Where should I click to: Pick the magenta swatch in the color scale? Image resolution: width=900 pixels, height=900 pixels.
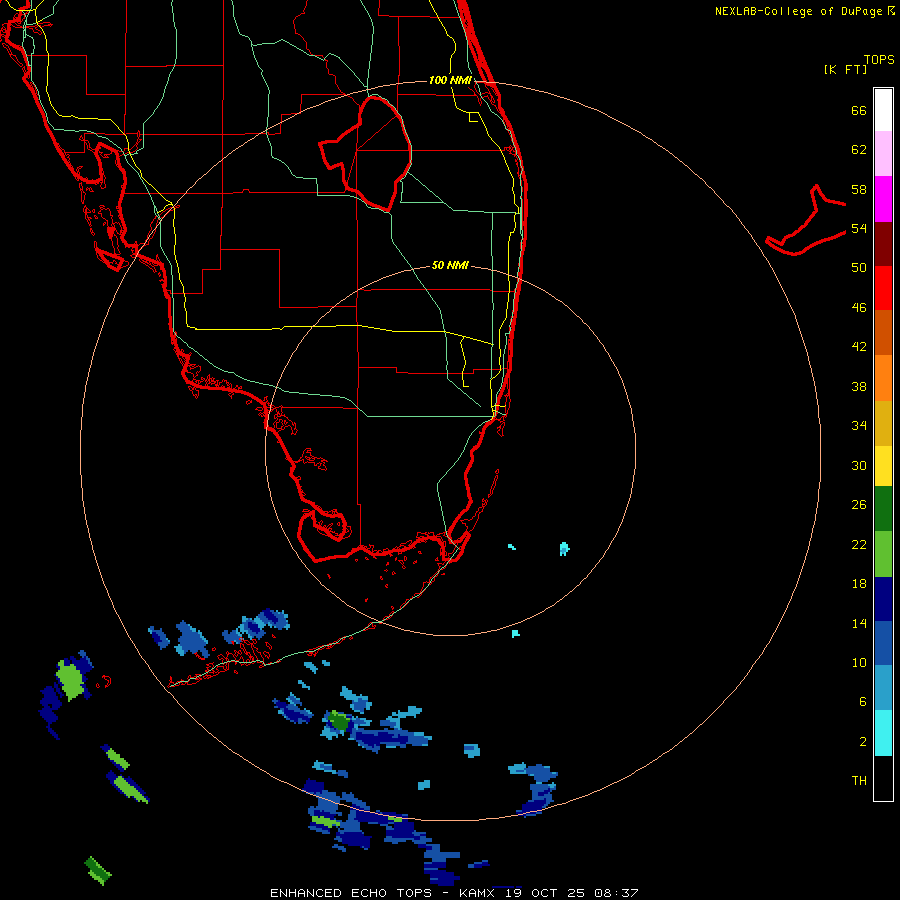pyautogui.click(x=883, y=199)
